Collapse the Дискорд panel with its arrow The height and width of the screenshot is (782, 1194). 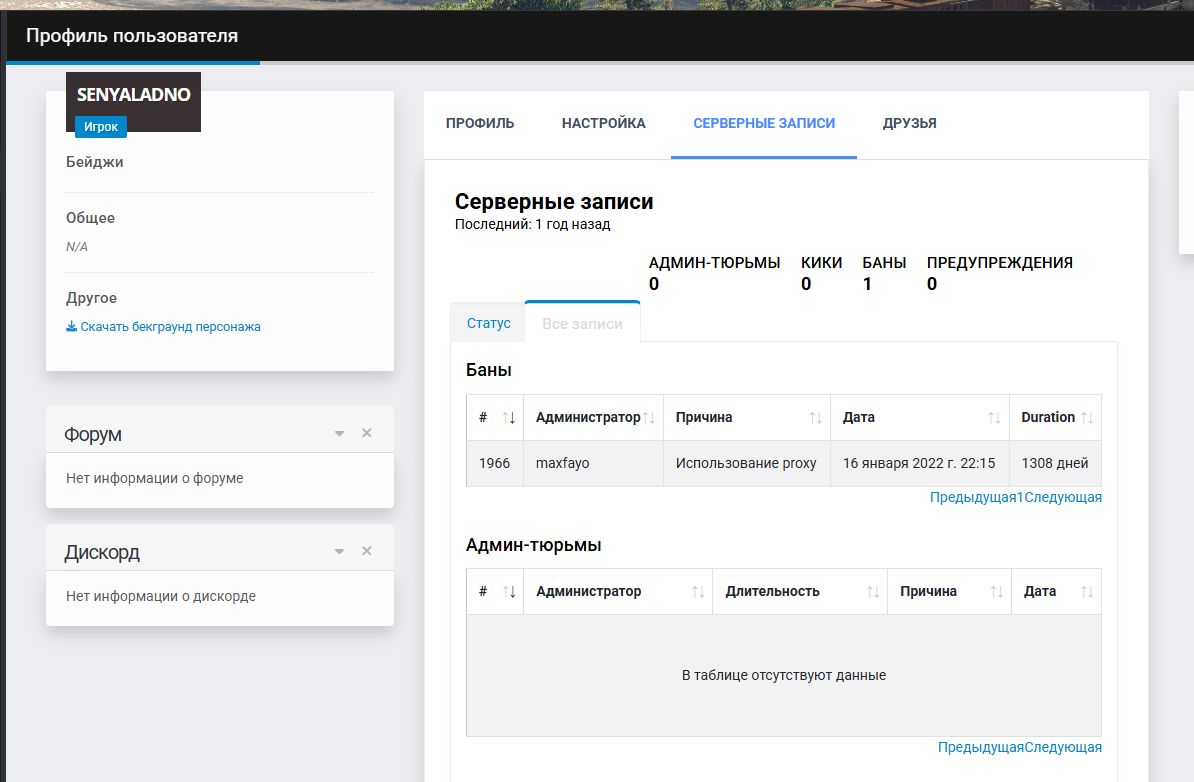point(340,551)
